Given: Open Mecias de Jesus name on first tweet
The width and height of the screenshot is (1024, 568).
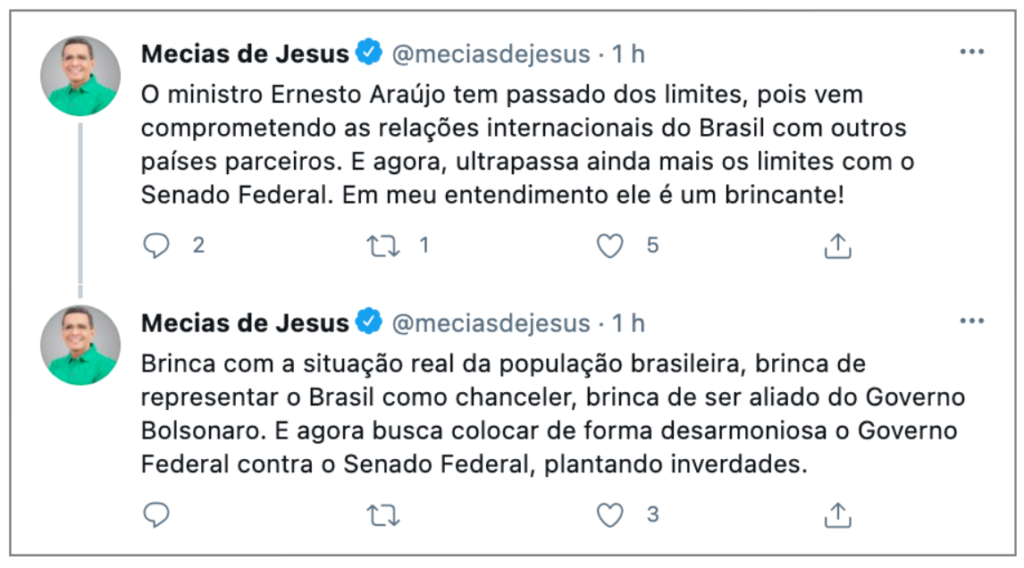Looking at the screenshot, I should pos(245,53).
